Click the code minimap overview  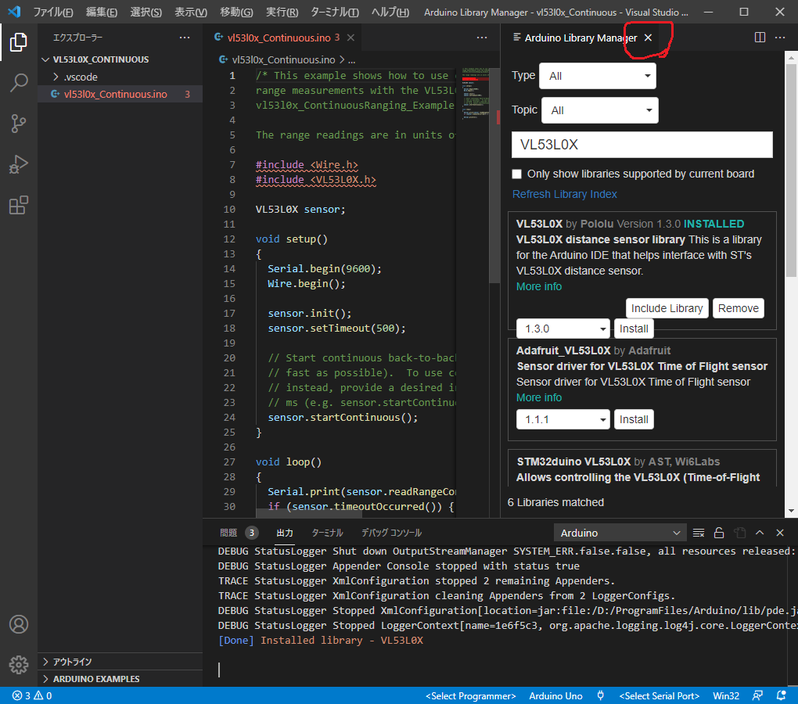(x=475, y=94)
